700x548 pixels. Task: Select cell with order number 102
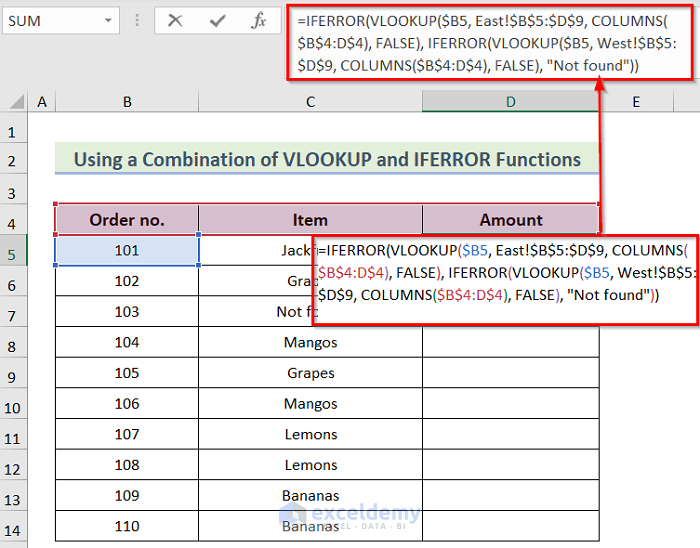[x=127, y=281]
